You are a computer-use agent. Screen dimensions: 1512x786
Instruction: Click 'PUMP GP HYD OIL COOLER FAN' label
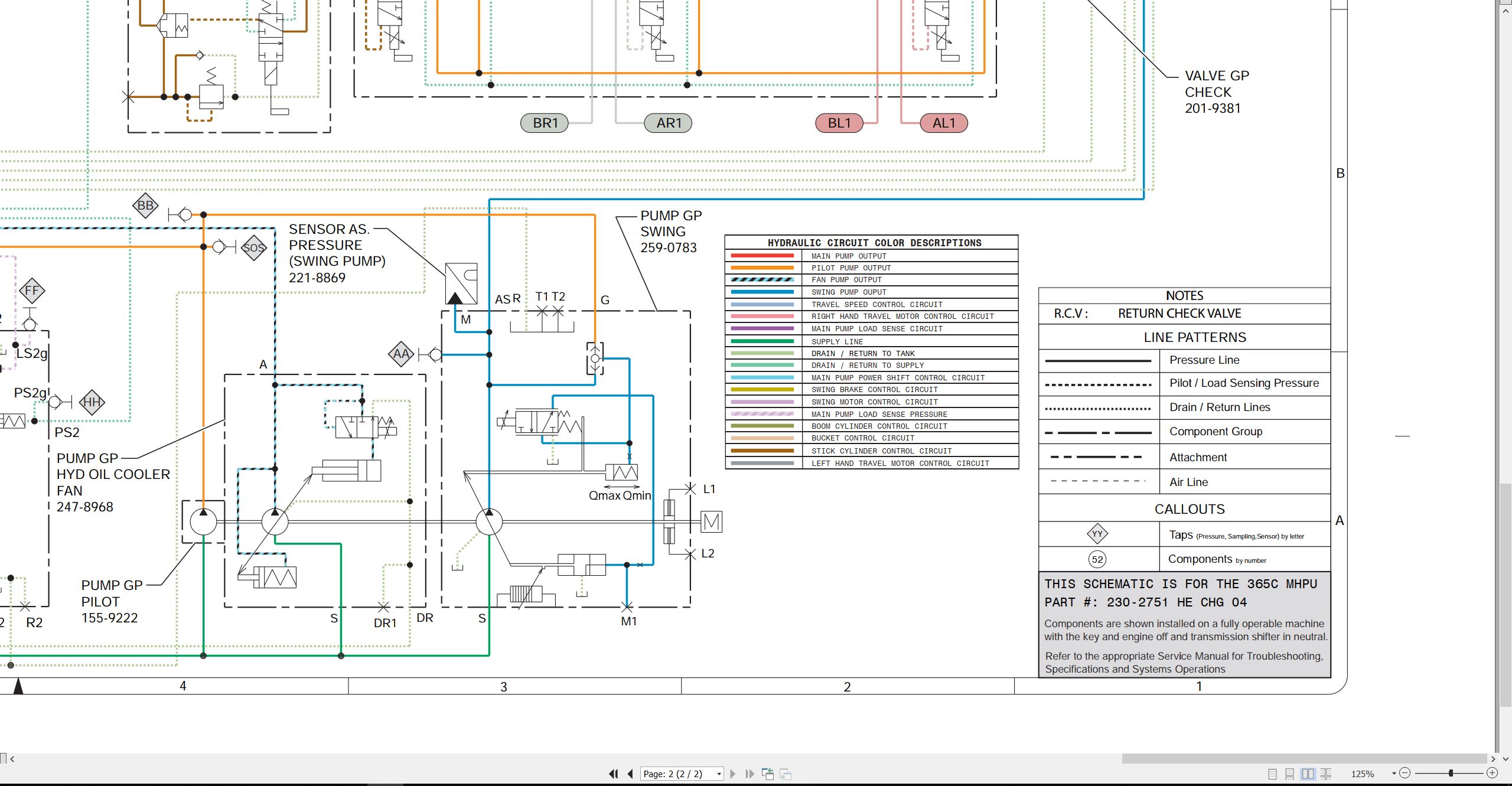pyautogui.click(x=113, y=482)
